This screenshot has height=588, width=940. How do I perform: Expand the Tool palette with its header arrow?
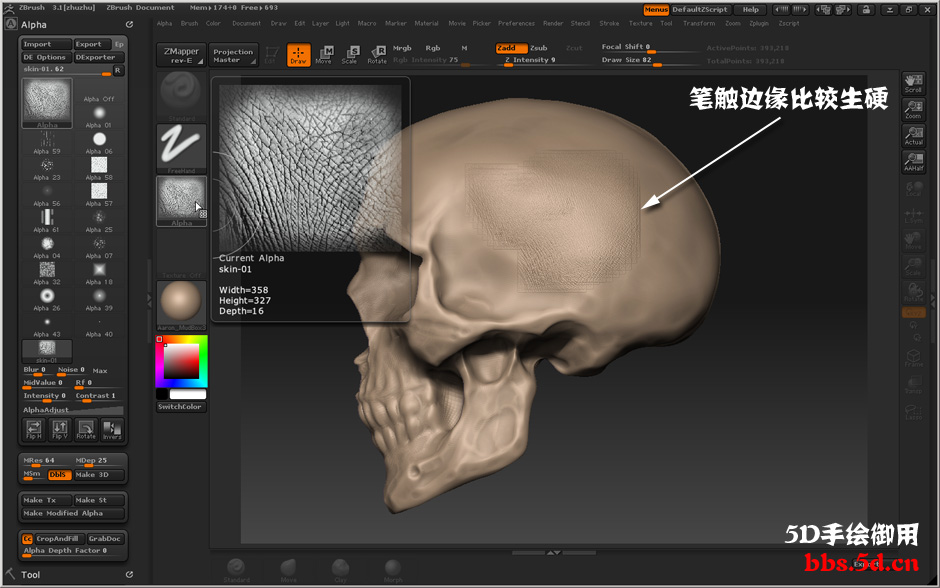[129, 574]
